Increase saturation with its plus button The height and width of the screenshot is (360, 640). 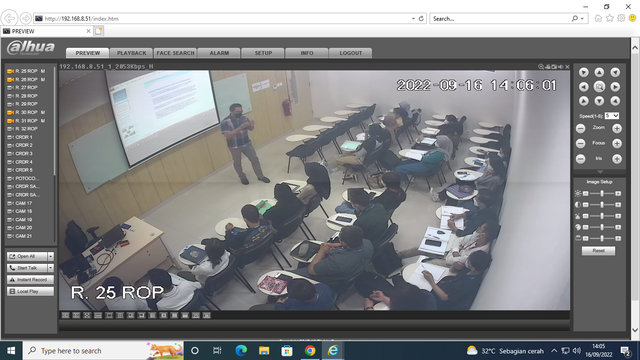[x=618, y=216]
